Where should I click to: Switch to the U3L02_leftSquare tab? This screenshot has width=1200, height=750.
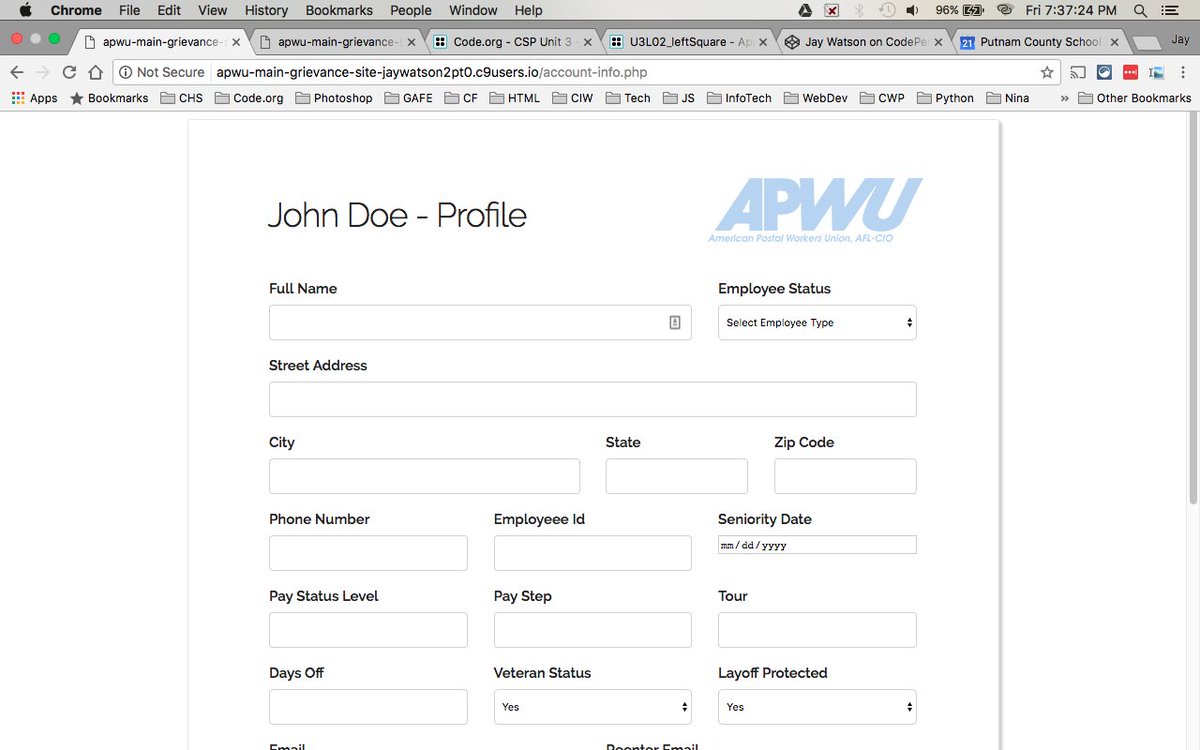click(x=688, y=42)
